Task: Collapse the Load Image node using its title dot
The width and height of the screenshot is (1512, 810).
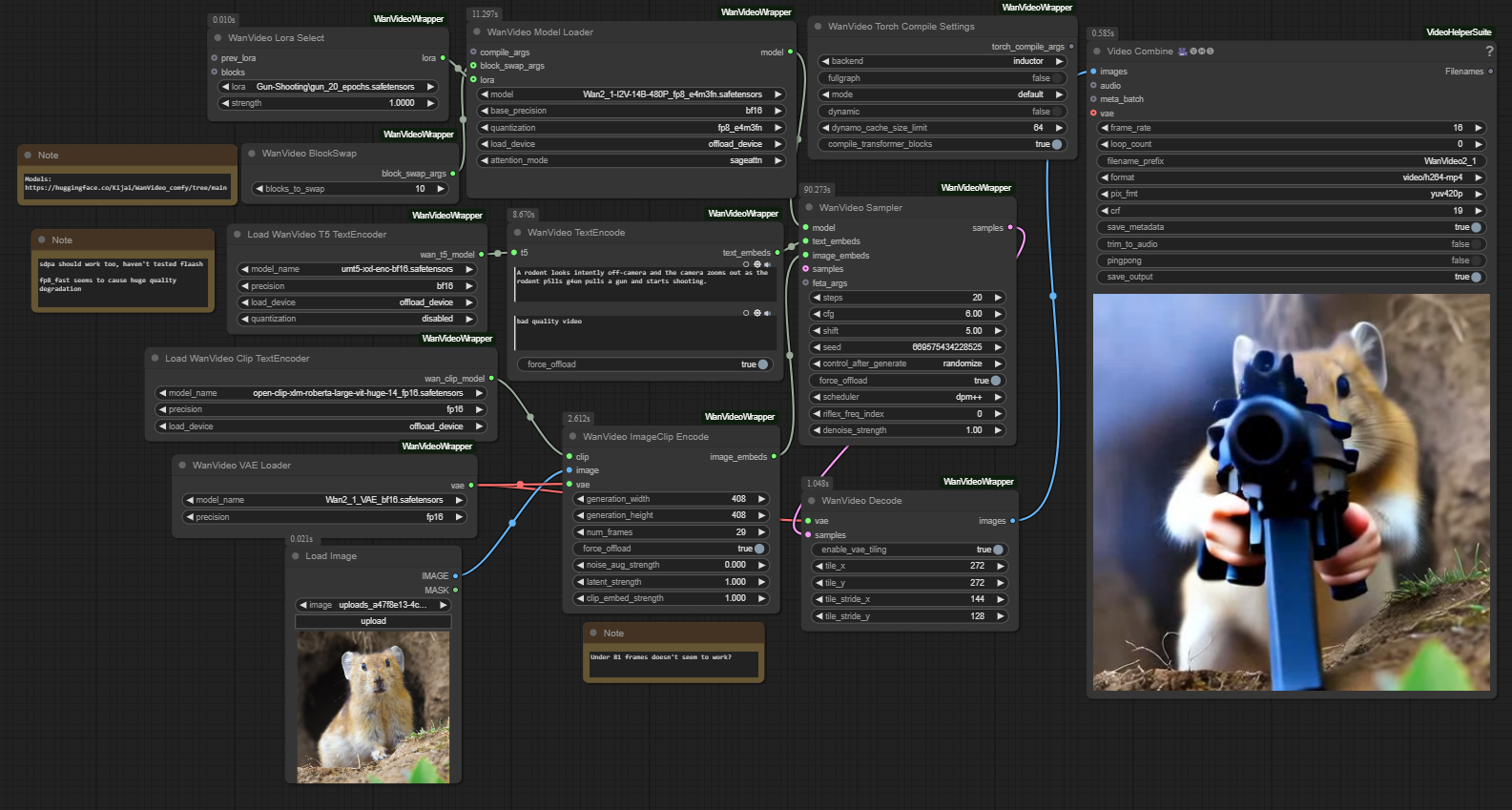Action: (296, 555)
